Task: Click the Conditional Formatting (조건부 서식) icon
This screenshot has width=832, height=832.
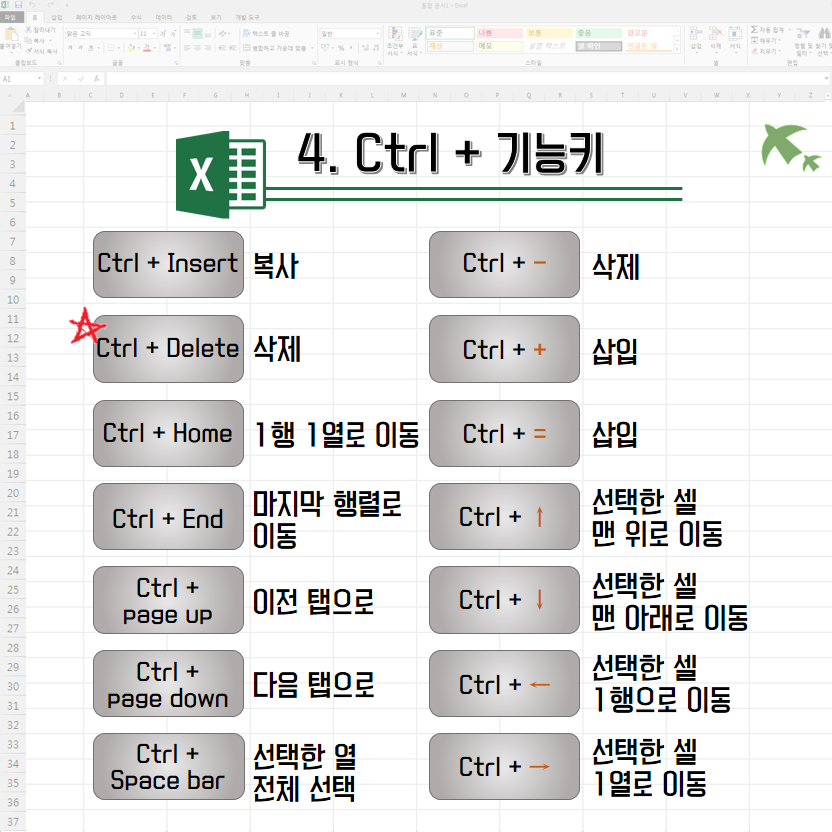Action: coord(394,38)
